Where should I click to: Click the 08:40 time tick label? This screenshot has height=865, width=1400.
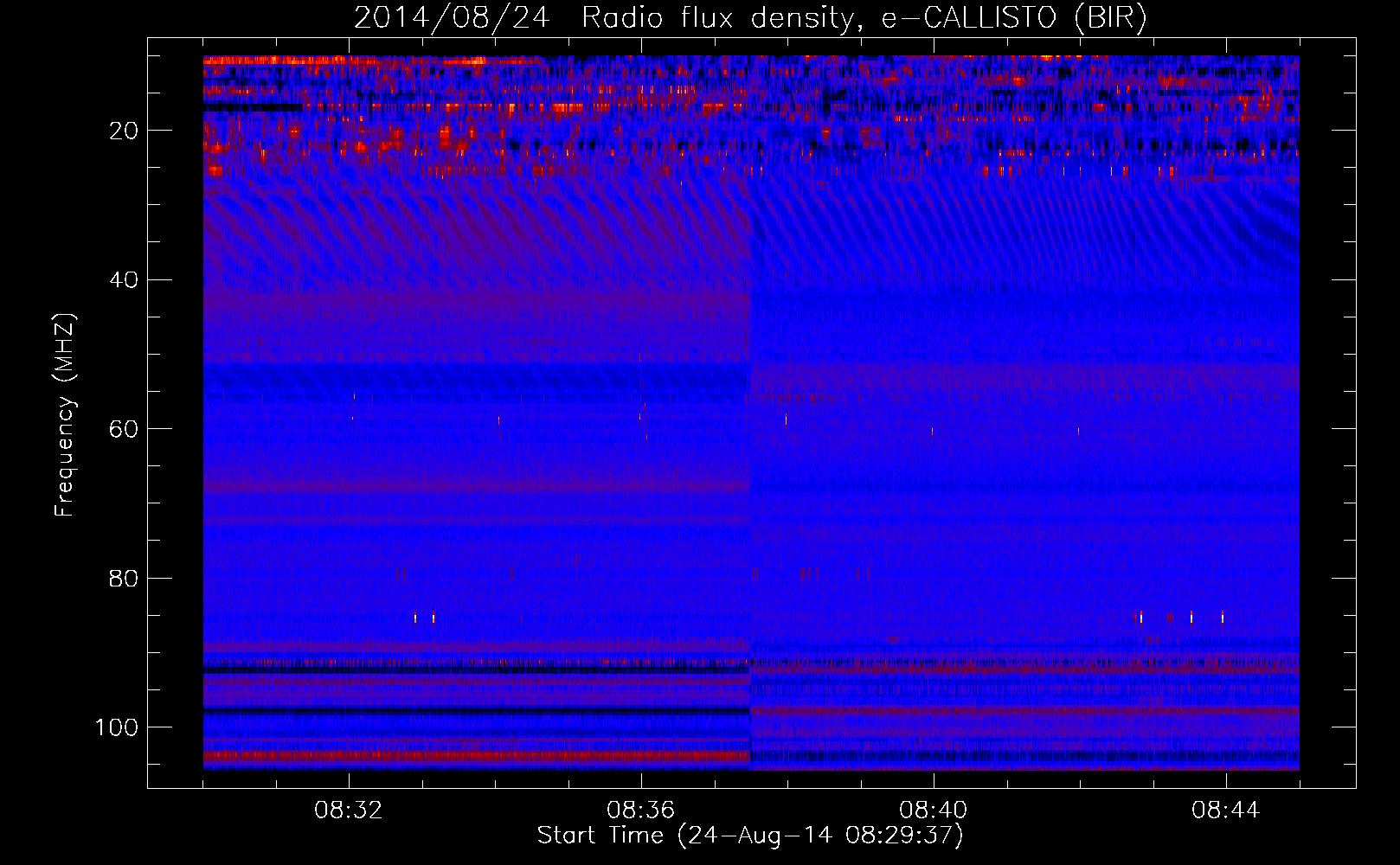934,811
